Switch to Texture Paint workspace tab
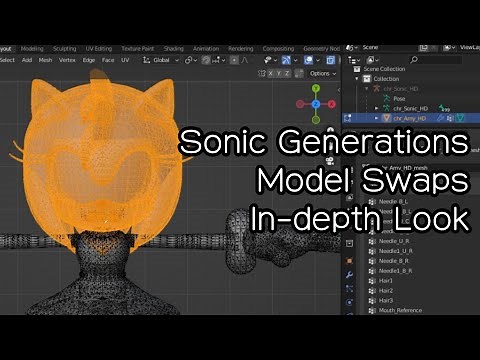 point(137,49)
